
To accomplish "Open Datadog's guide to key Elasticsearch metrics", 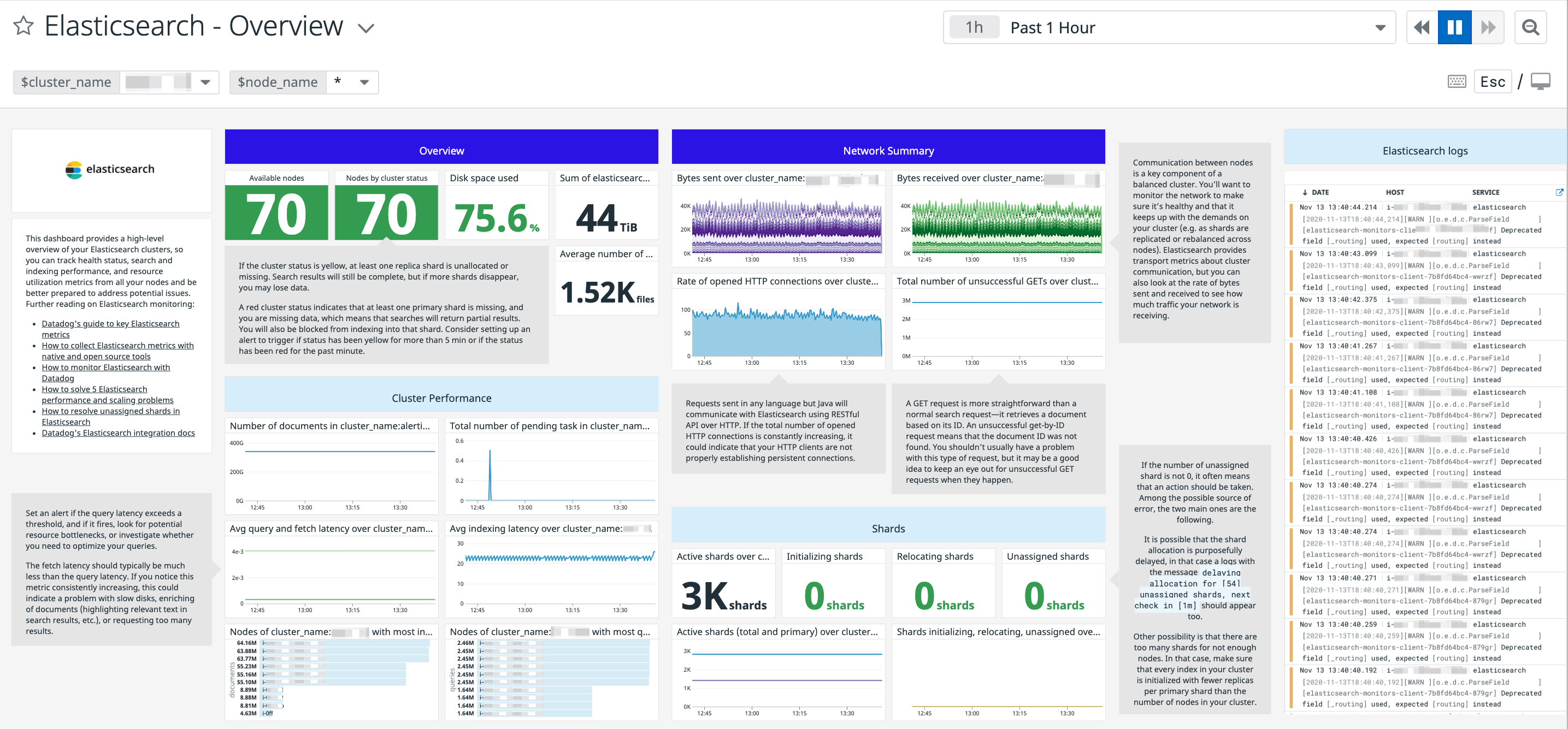I will click(x=110, y=329).
